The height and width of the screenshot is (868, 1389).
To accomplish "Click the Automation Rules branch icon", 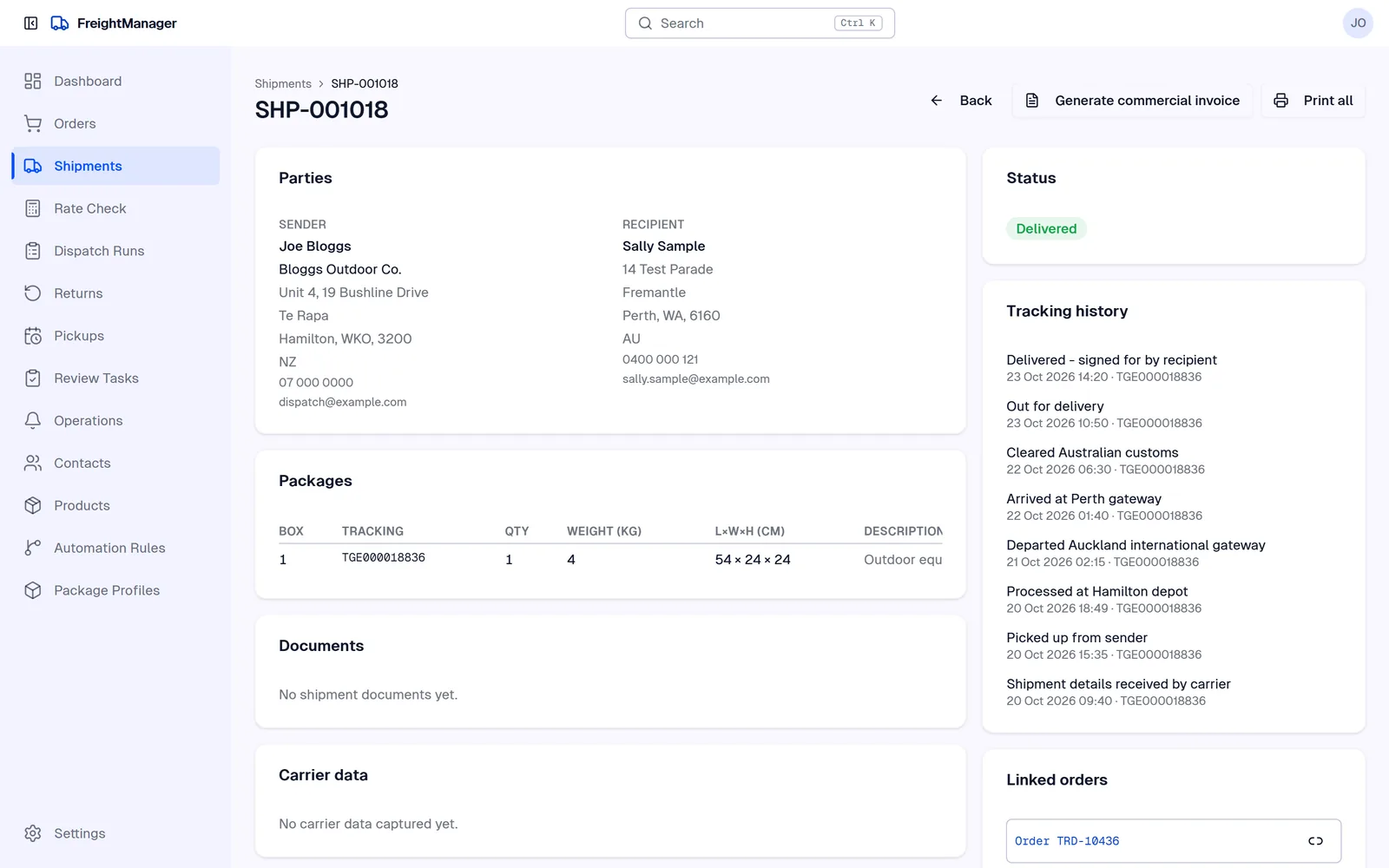I will (33, 548).
